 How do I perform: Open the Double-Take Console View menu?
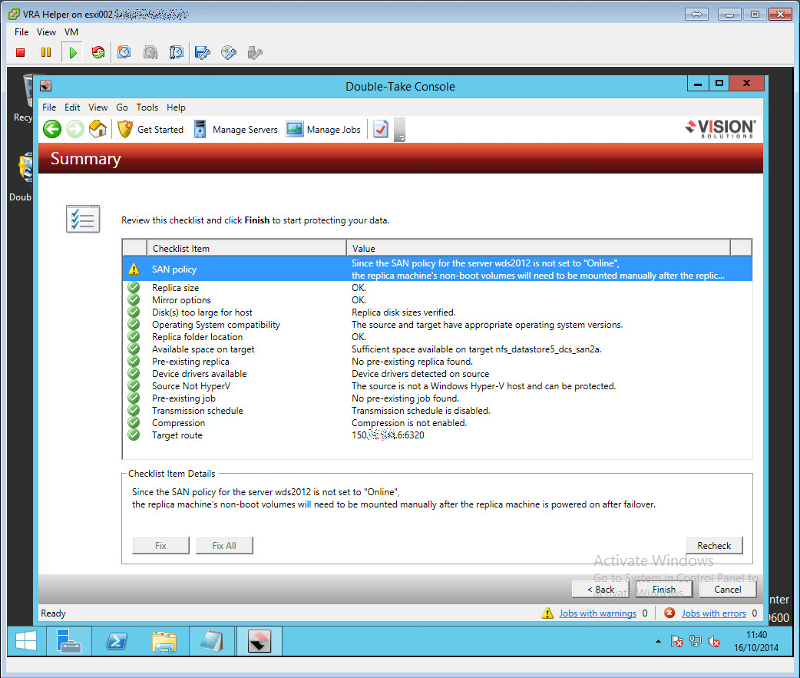(98, 108)
